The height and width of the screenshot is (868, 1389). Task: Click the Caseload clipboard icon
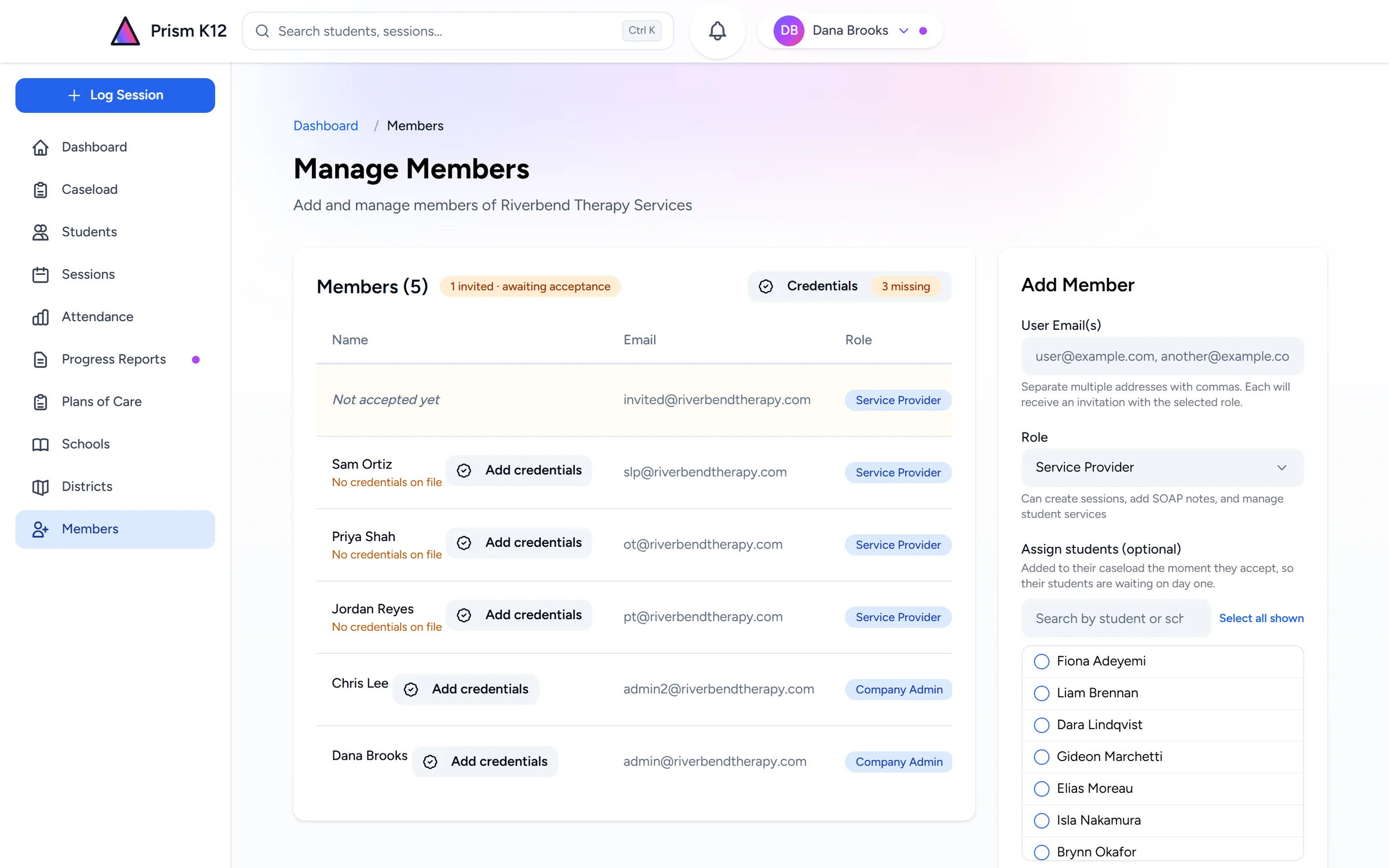tap(41, 189)
